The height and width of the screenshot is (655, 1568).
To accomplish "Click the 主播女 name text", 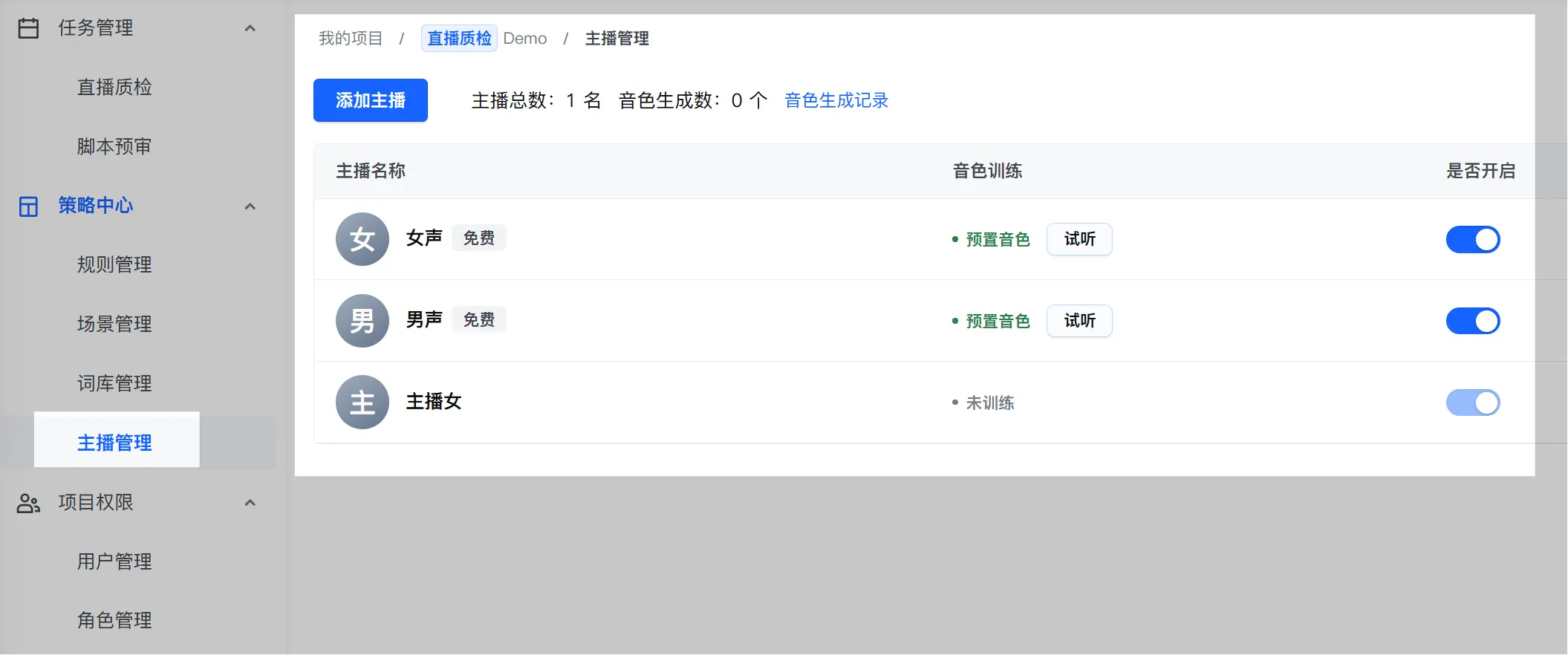I will [x=434, y=402].
